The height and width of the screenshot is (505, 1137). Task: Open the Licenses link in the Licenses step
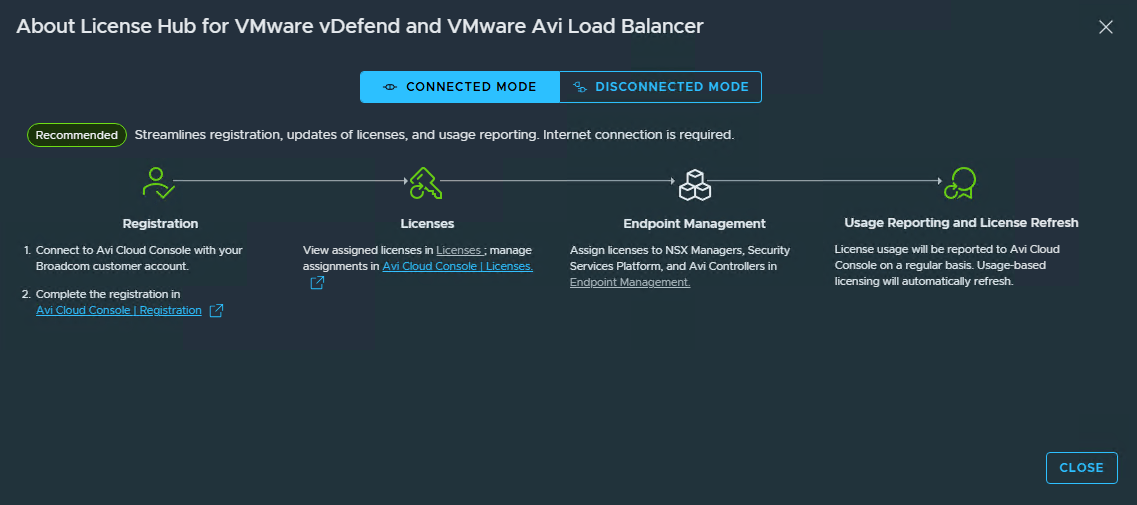[x=459, y=250]
